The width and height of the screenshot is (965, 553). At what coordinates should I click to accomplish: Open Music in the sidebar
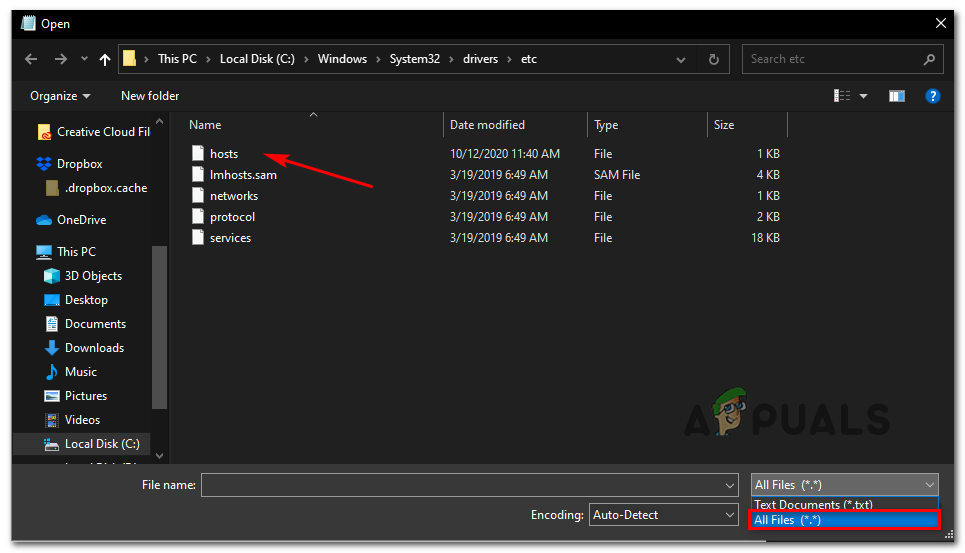[71, 372]
